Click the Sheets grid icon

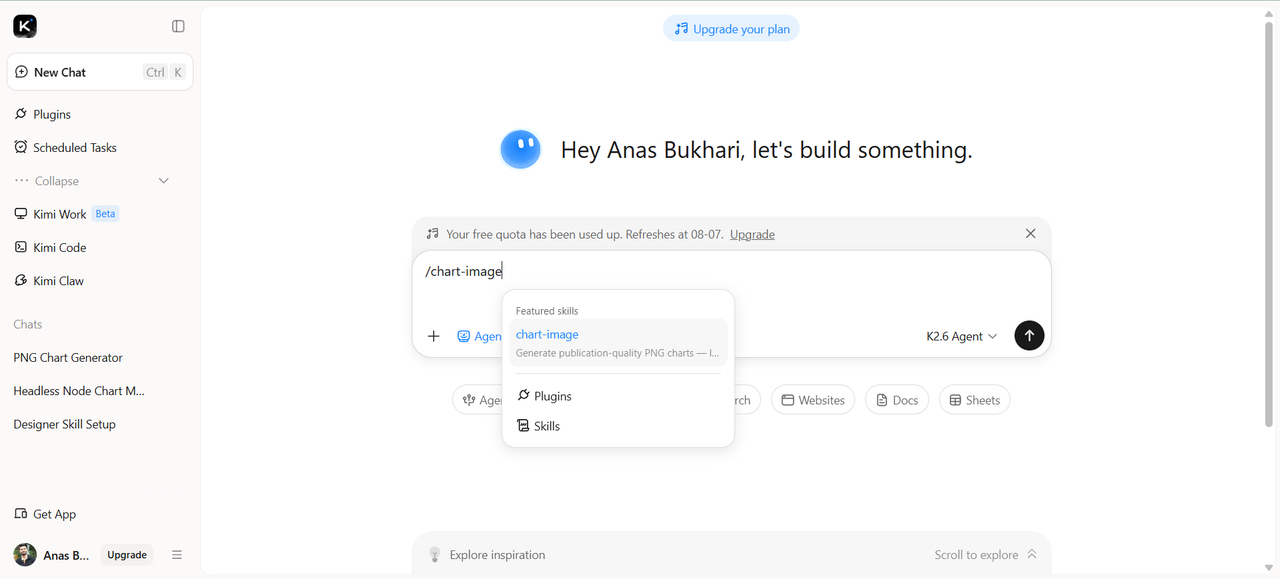point(955,400)
